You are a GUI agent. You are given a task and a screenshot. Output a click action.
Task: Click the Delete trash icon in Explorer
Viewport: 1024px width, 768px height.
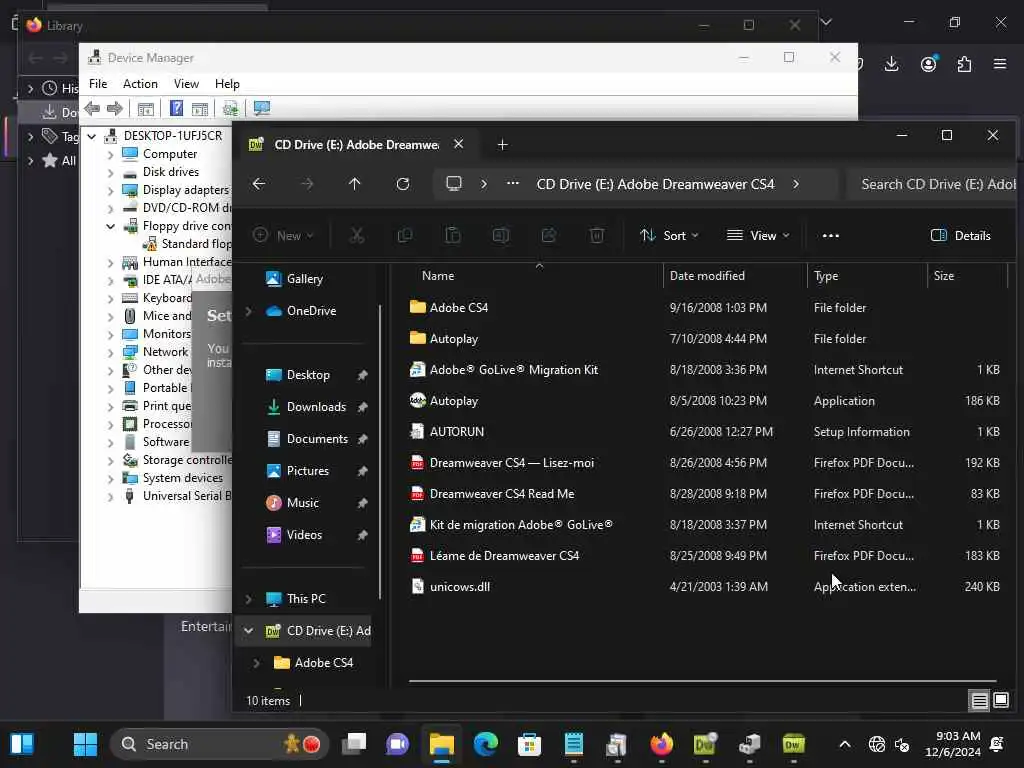pos(597,235)
